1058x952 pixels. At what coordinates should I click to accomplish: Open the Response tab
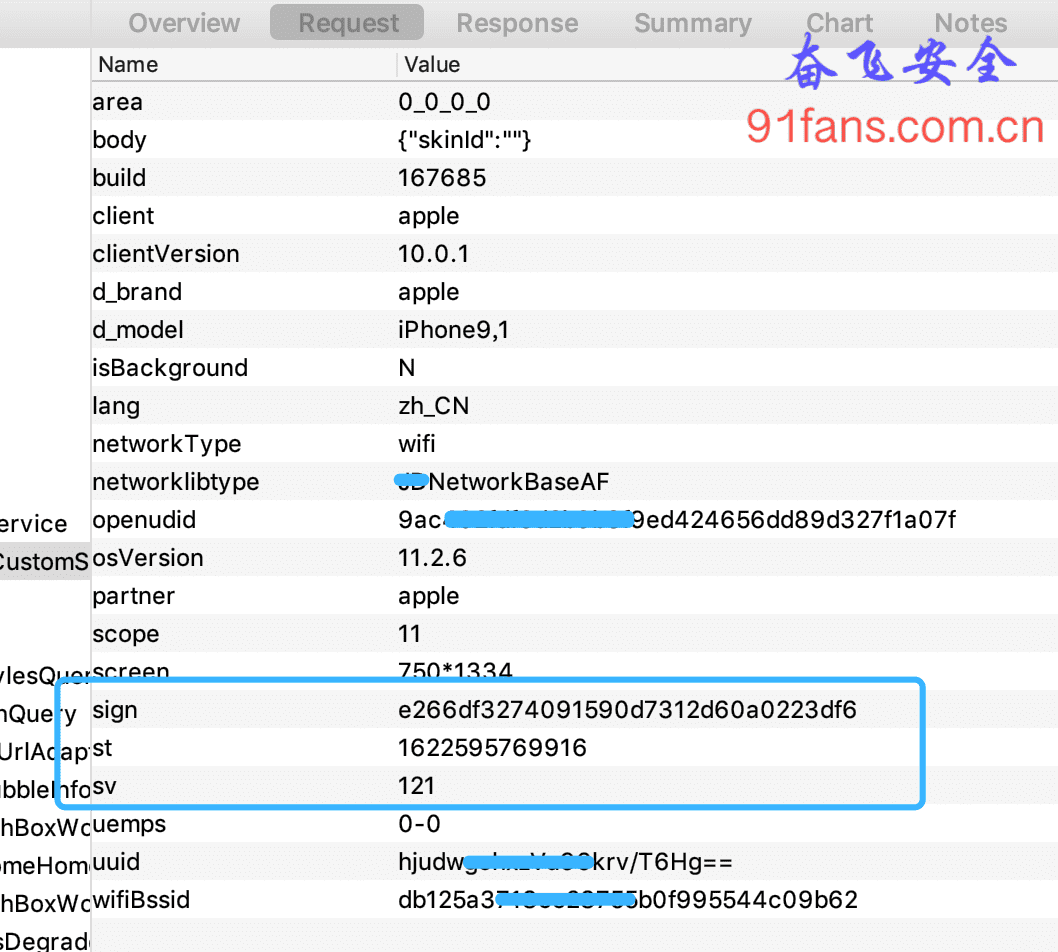tap(518, 23)
